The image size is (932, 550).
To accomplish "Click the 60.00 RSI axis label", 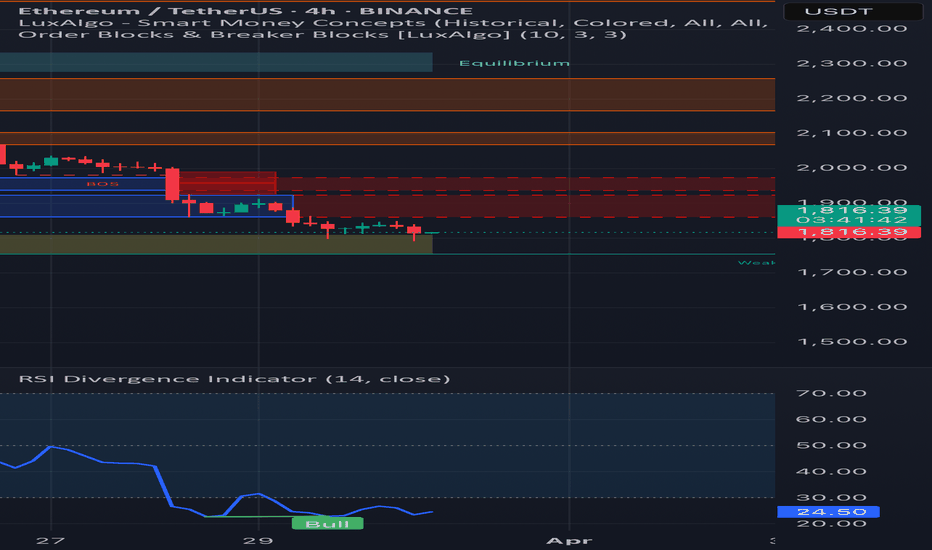I will [831, 419].
